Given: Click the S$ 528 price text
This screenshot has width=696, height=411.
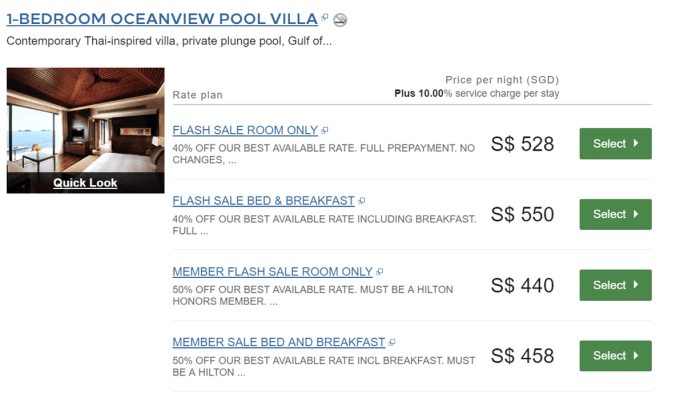Looking at the screenshot, I should (x=522, y=144).
